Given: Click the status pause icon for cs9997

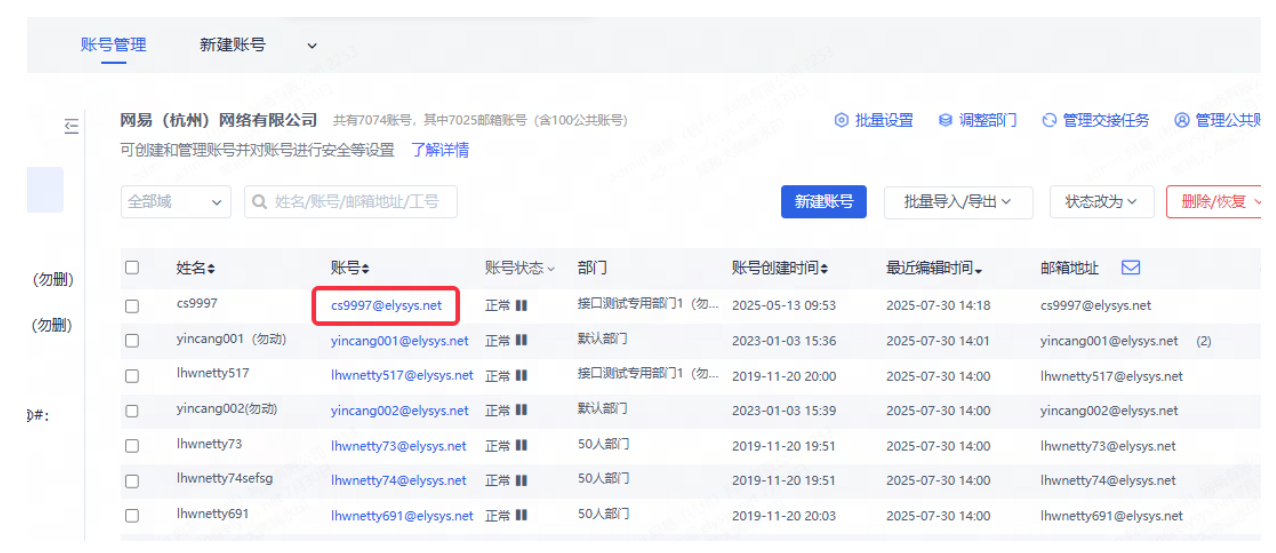Looking at the screenshot, I should pos(522,305).
